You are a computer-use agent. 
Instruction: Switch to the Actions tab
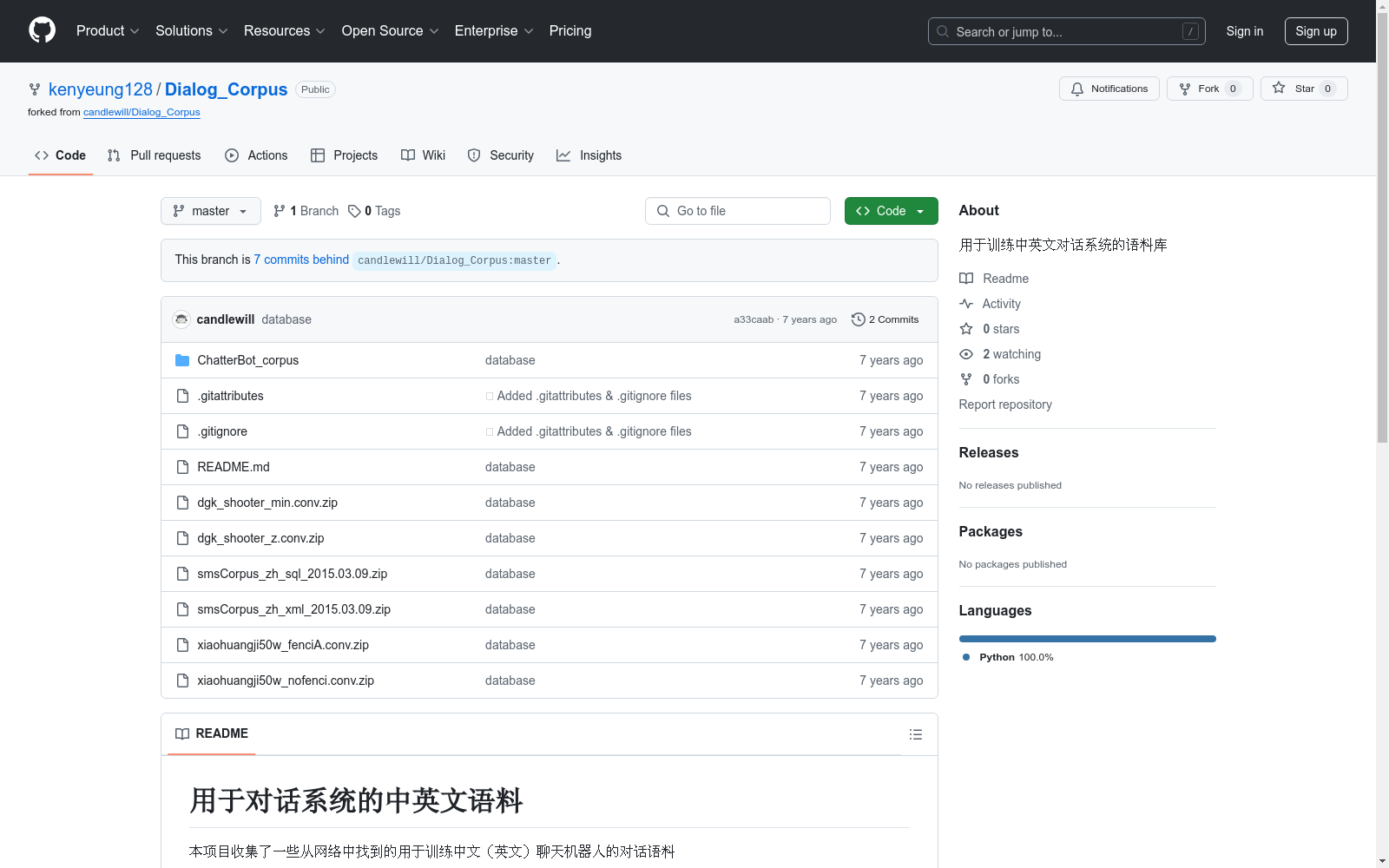point(256,155)
